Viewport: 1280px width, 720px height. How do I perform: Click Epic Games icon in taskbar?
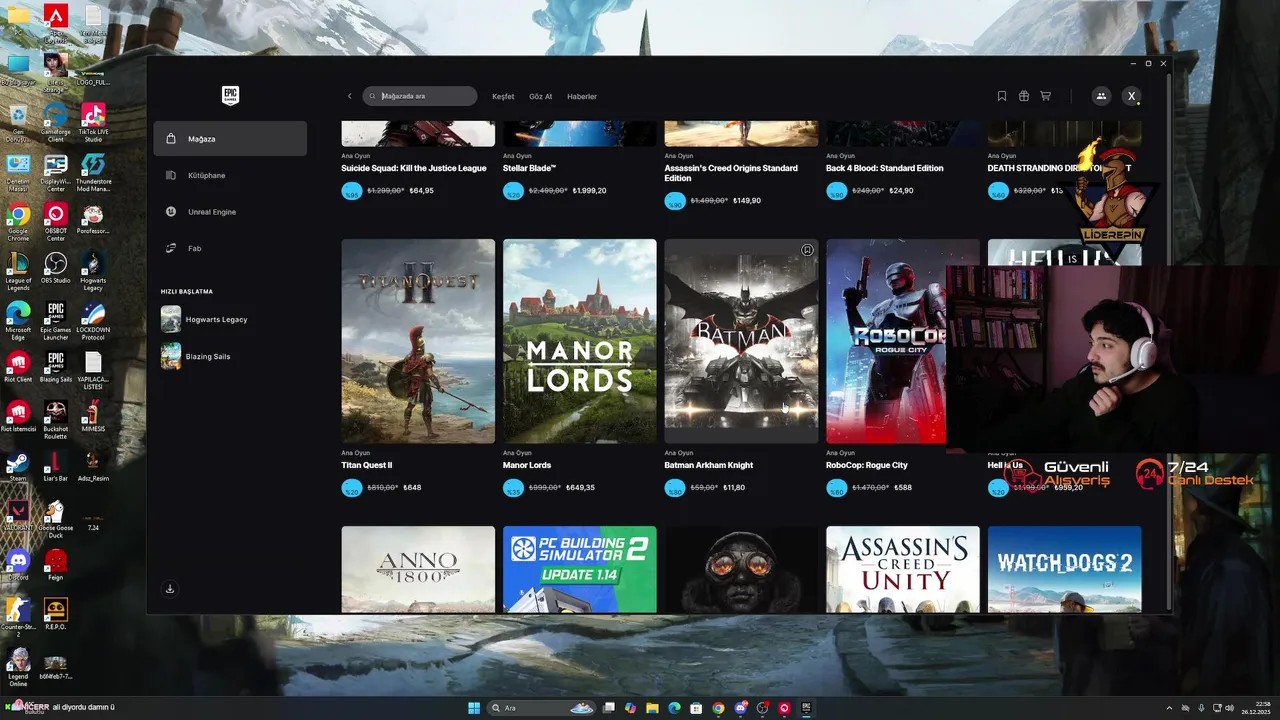pyautogui.click(x=806, y=708)
